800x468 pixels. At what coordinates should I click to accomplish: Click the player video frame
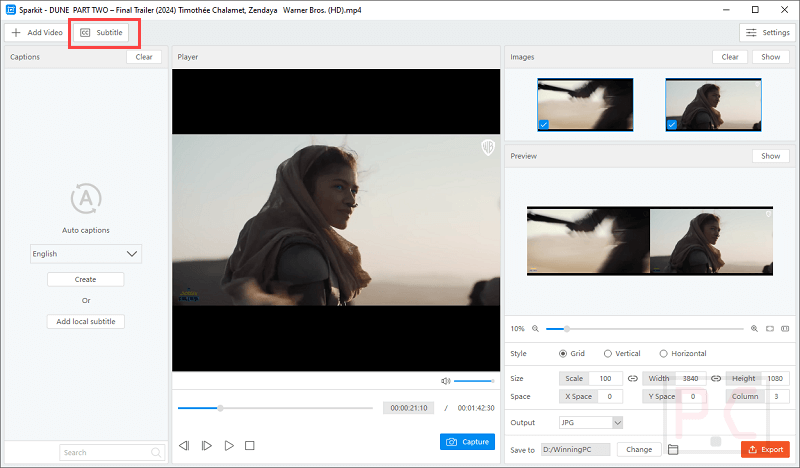pos(336,220)
